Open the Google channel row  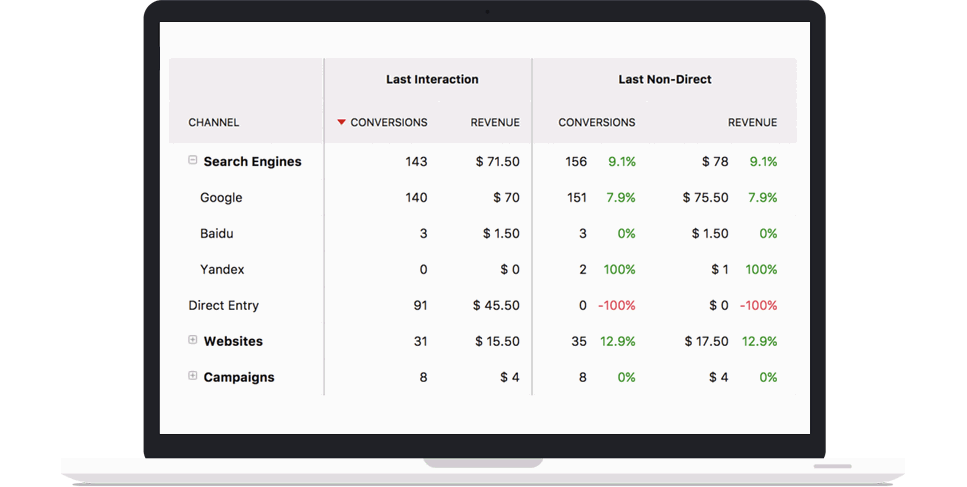221,197
